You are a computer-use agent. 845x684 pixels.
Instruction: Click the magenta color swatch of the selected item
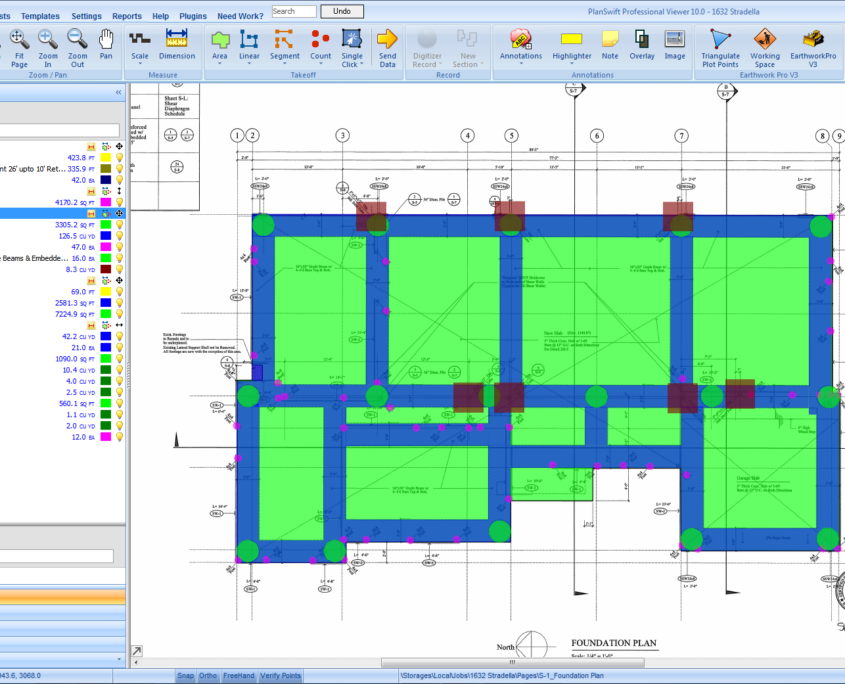pyautogui.click(x=106, y=202)
